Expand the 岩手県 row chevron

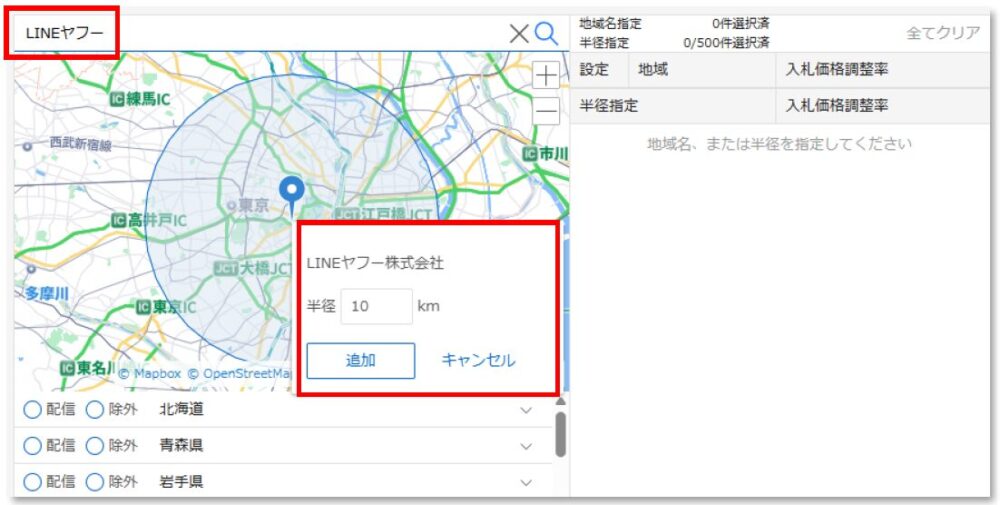[x=526, y=483]
